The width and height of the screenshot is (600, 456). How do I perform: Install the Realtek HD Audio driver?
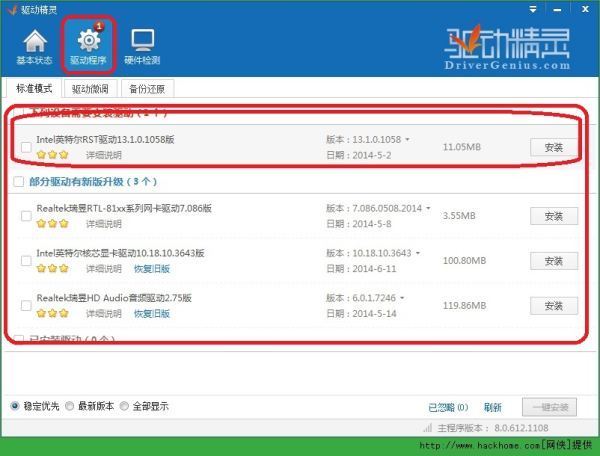[553, 306]
